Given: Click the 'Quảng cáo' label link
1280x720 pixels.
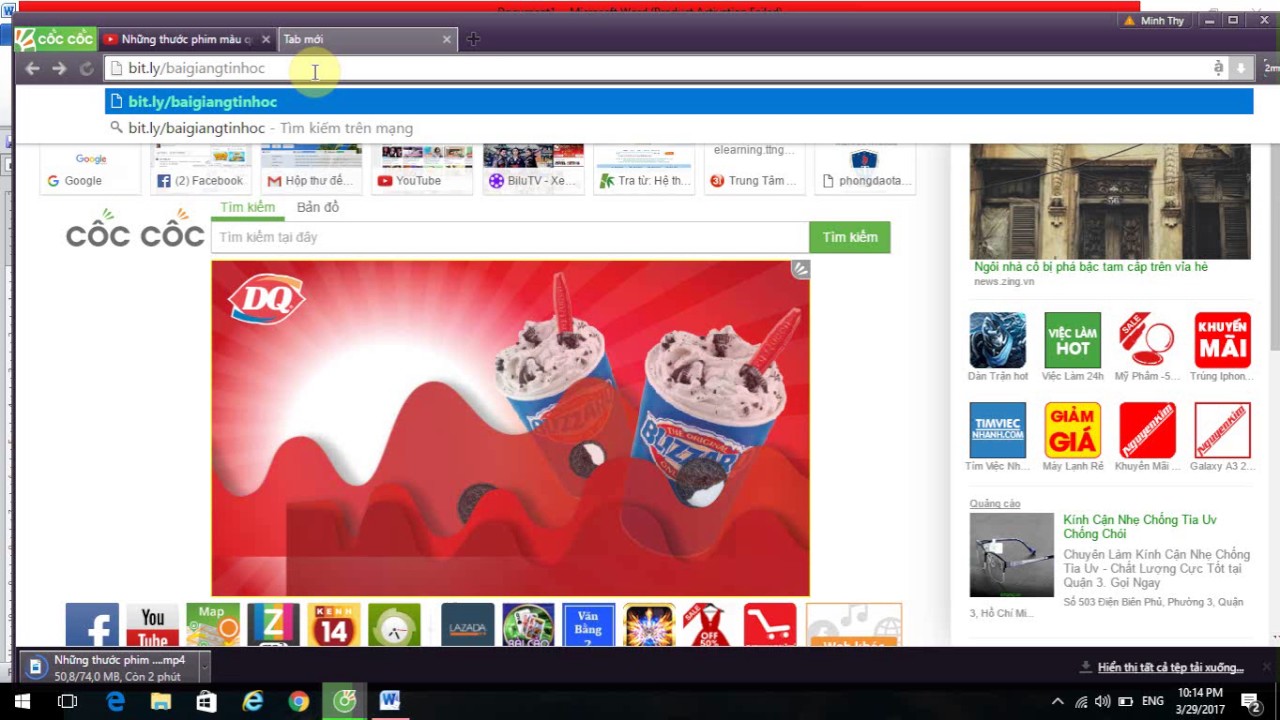Looking at the screenshot, I should click(x=995, y=504).
